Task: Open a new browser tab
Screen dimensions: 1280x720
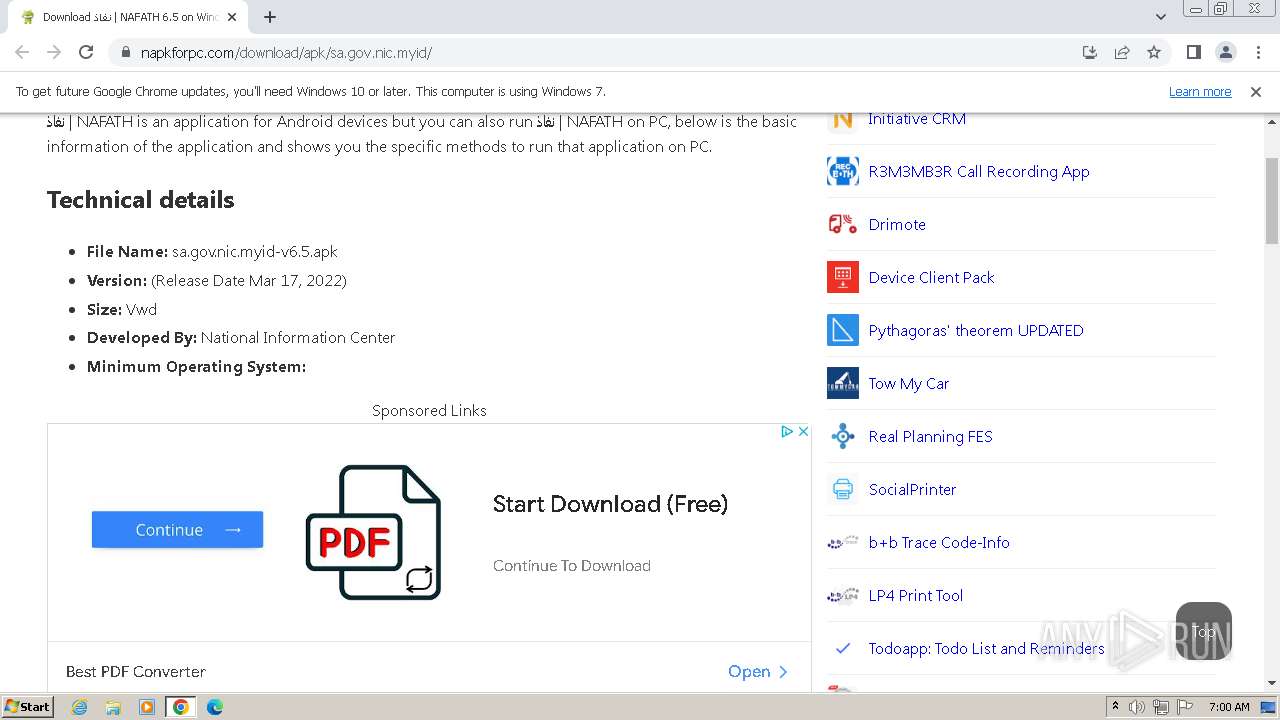Action: [x=270, y=17]
